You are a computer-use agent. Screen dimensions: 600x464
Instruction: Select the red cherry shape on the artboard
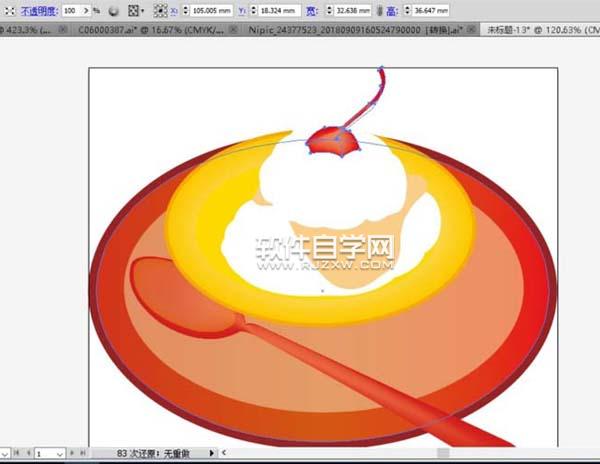pos(332,142)
